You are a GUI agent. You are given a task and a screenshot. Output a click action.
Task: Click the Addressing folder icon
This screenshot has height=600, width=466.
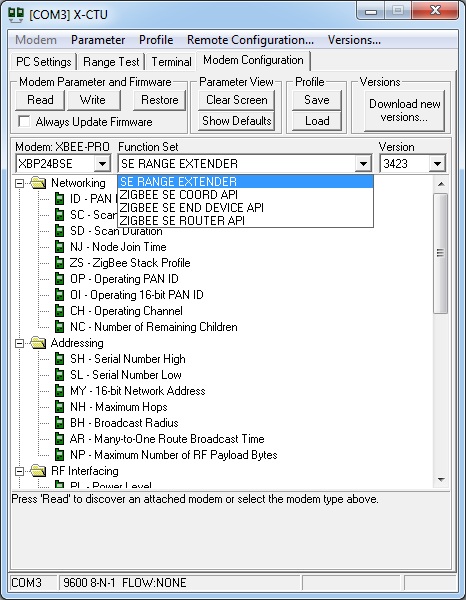(x=38, y=343)
